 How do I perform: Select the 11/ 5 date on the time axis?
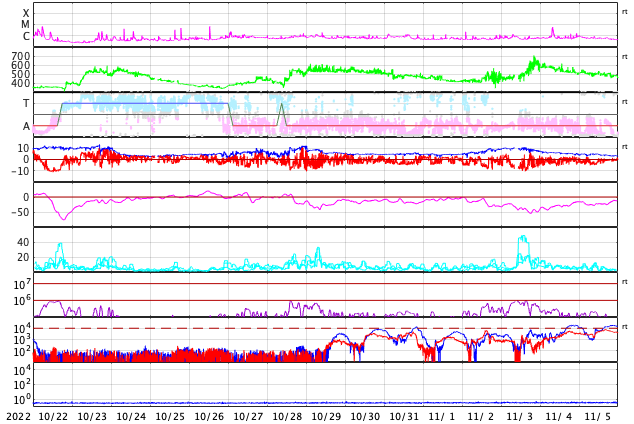(598, 416)
